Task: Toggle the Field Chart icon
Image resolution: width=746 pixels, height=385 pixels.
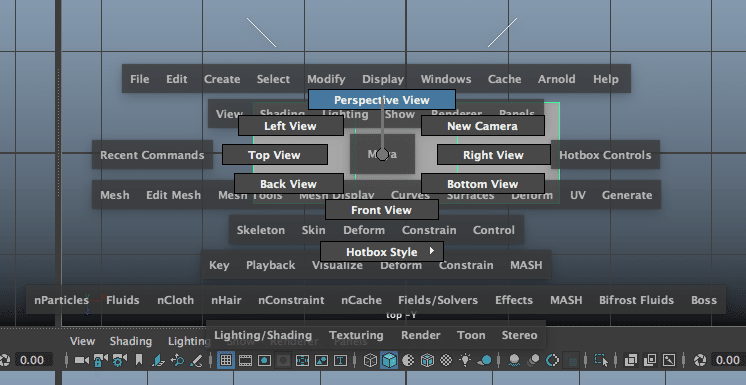Action: (303, 360)
